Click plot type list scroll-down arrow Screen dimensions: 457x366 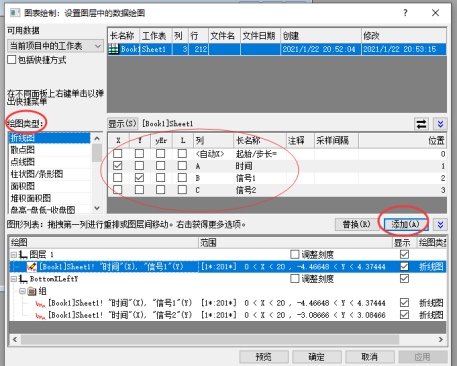(97, 208)
